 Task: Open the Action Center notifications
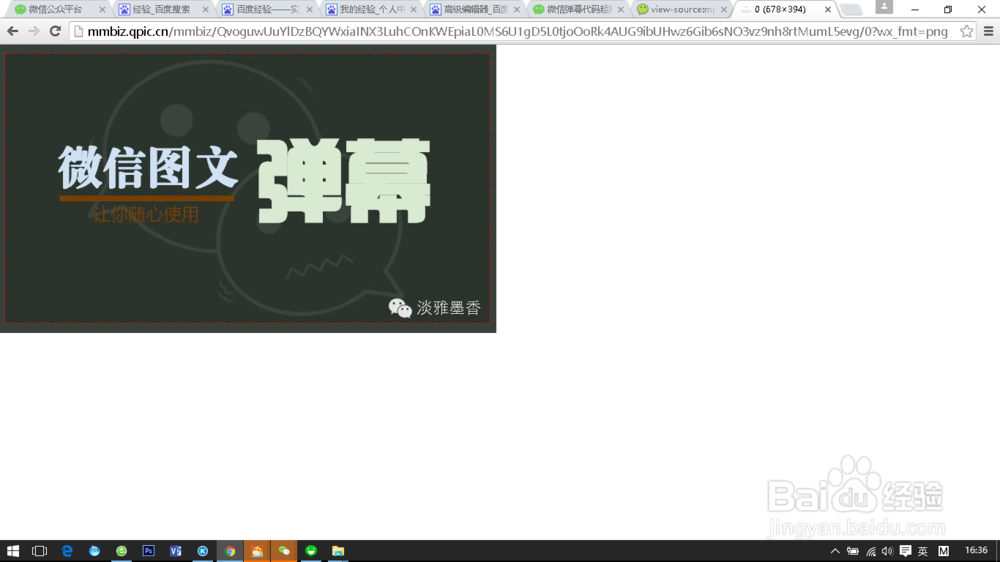point(905,551)
